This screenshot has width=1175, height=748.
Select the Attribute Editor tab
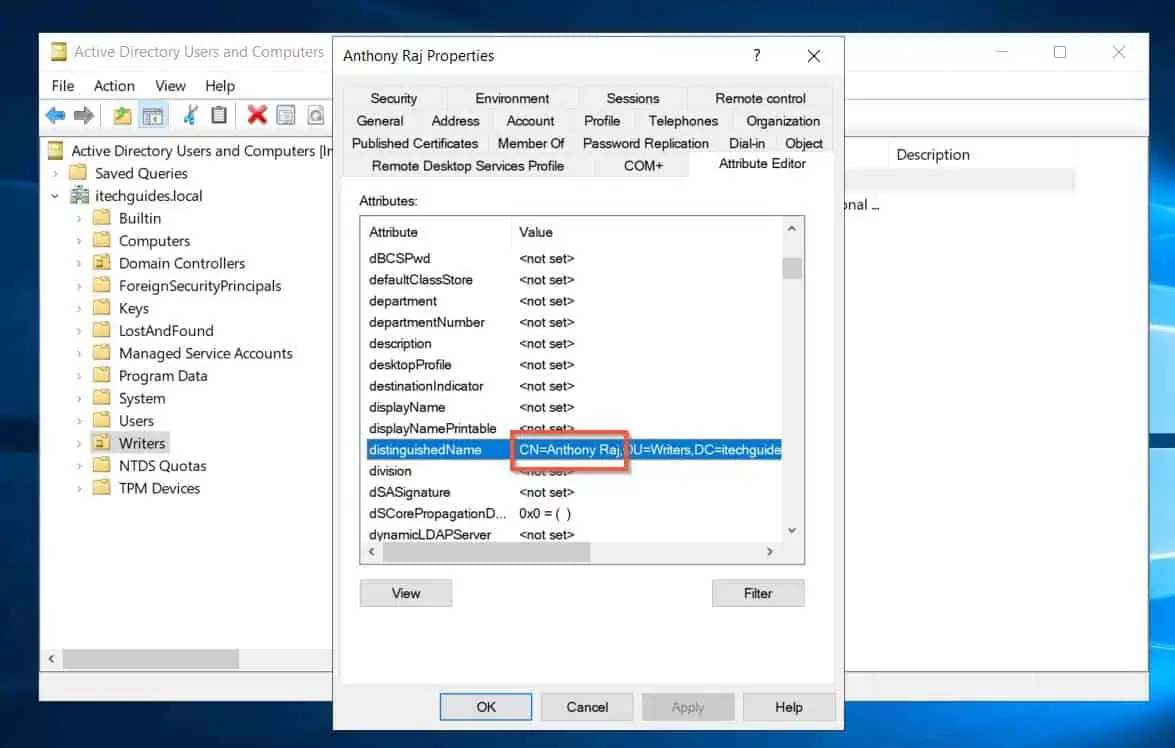[762, 163]
